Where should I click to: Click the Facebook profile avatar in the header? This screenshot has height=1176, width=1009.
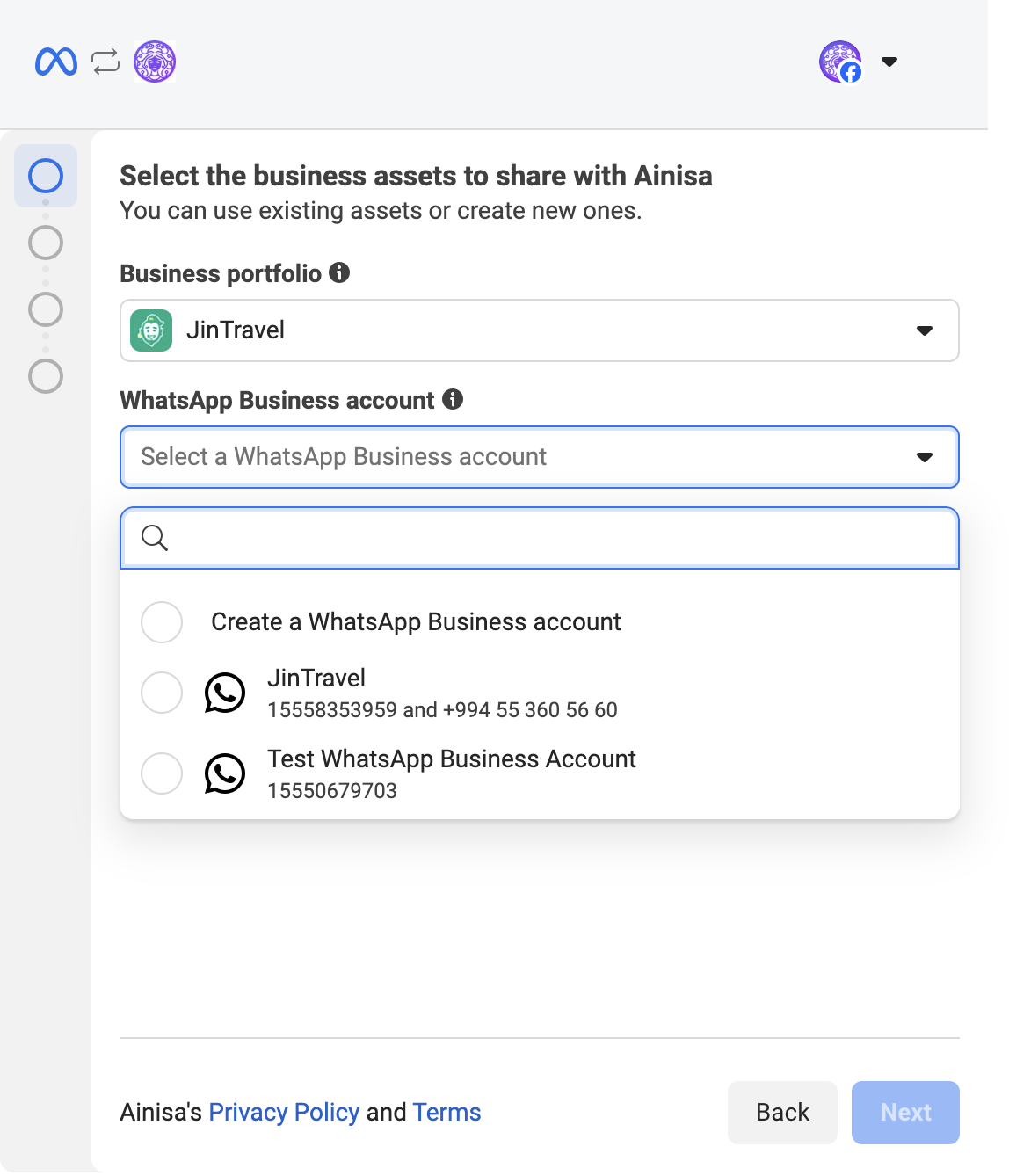point(839,62)
